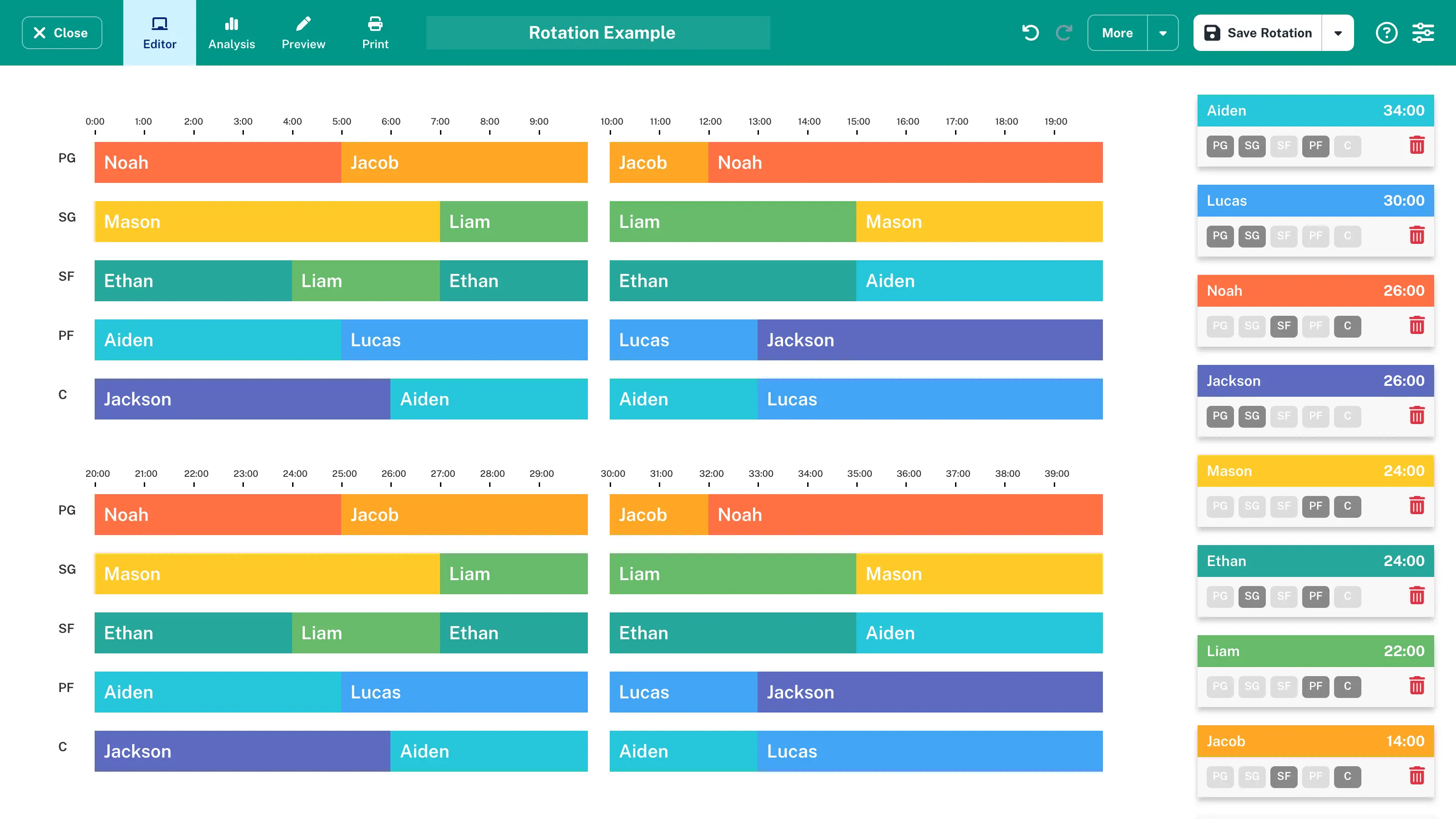The image size is (1456, 819).
Task: Toggle SF position on Aiden's card
Action: point(1284,146)
